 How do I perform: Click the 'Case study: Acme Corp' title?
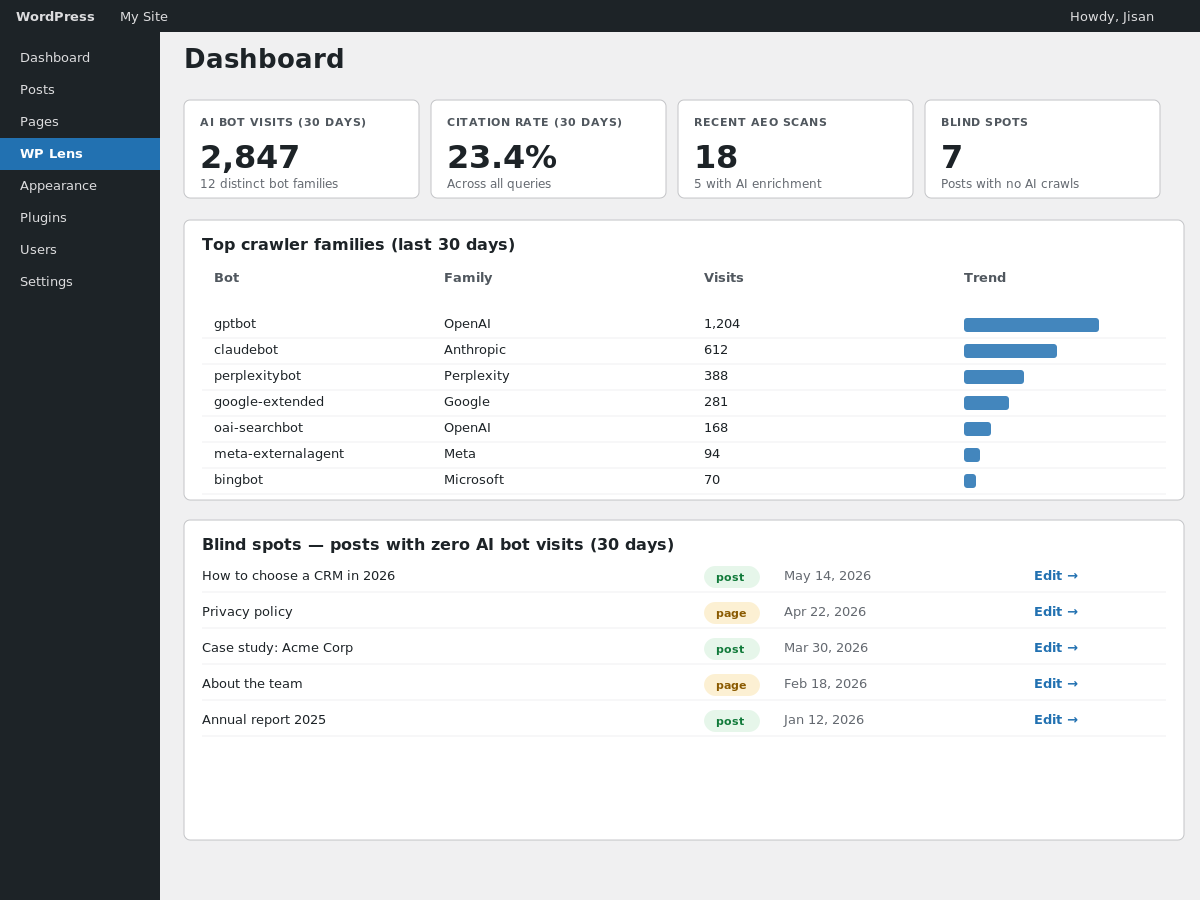point(277,648)
